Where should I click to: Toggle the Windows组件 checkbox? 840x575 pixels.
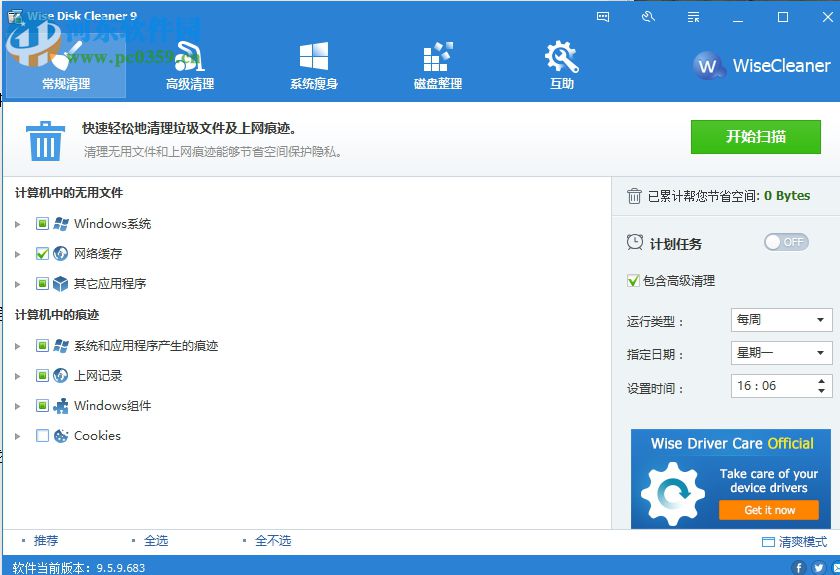[x=42, y=406]
